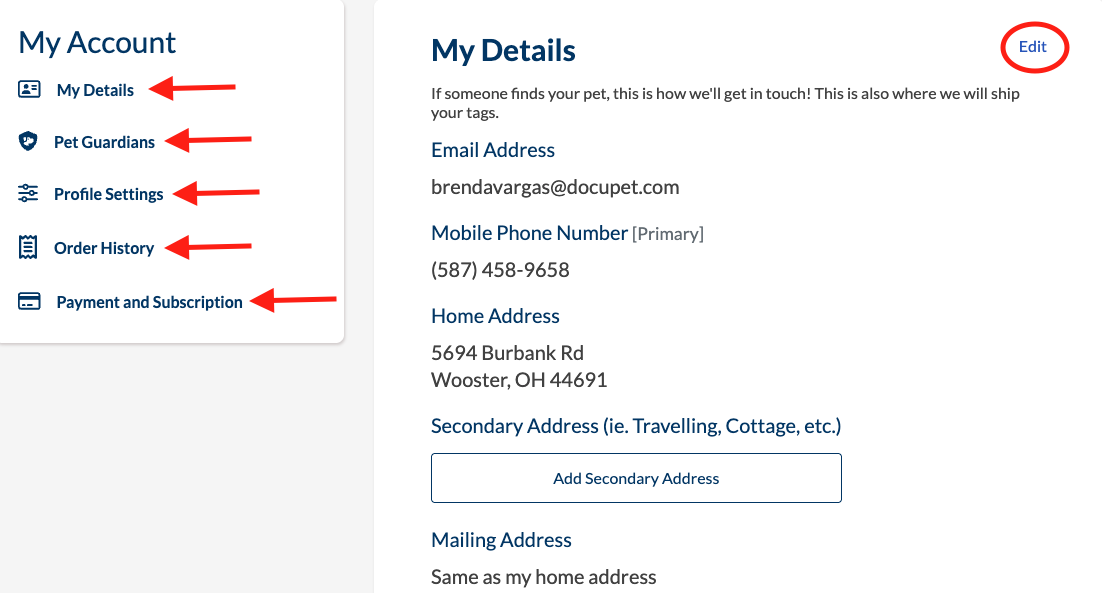This screenshot has width=1102, height=593.
Task: Click the Edit link for My Details
Action: click(1032, 46)
